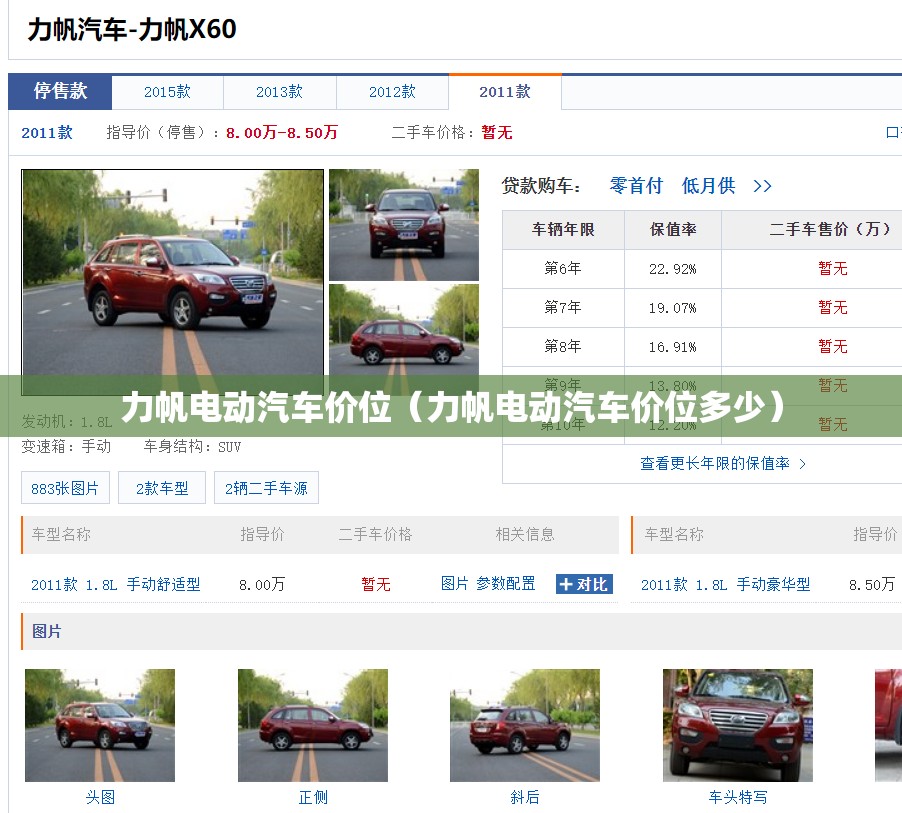Click 暂无 price in the 第7年 row
The width and height of the screenshot is (902, 813).
pyautogui.click(x=832, y=307)
